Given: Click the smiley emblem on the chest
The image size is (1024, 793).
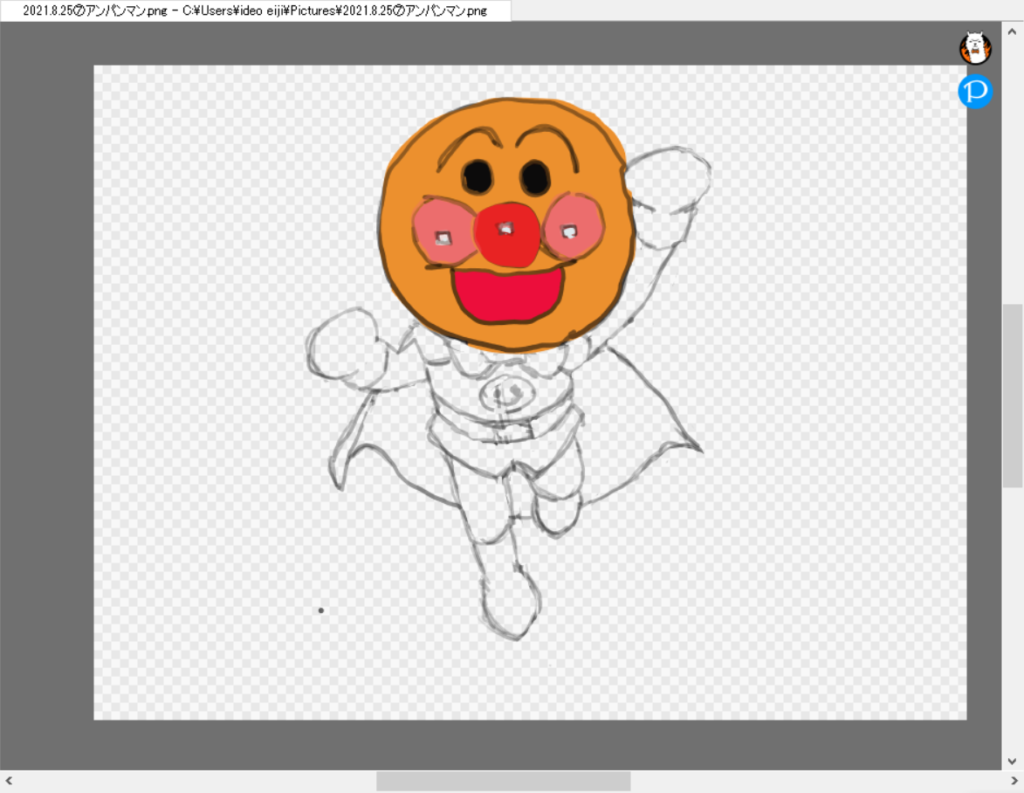Looking at the screenshot, I should tap(508, 393).
